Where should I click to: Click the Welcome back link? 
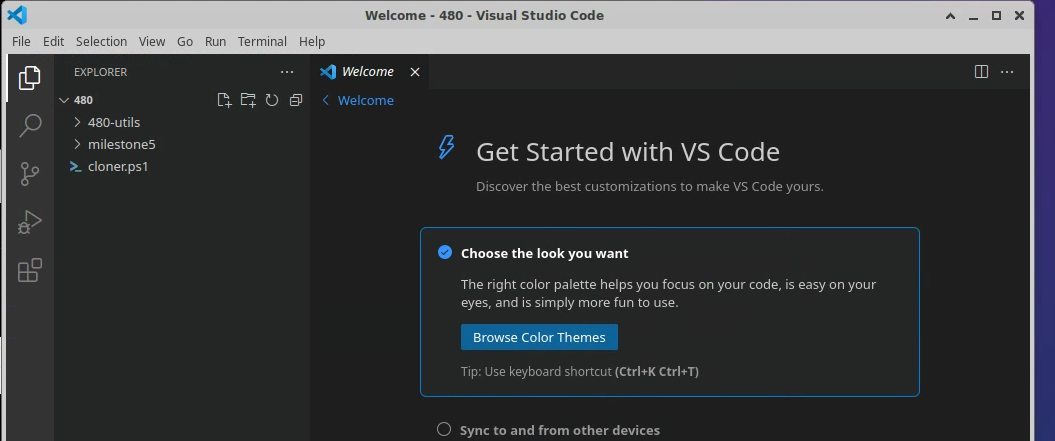pyautogui.click(x=366, y=100)
